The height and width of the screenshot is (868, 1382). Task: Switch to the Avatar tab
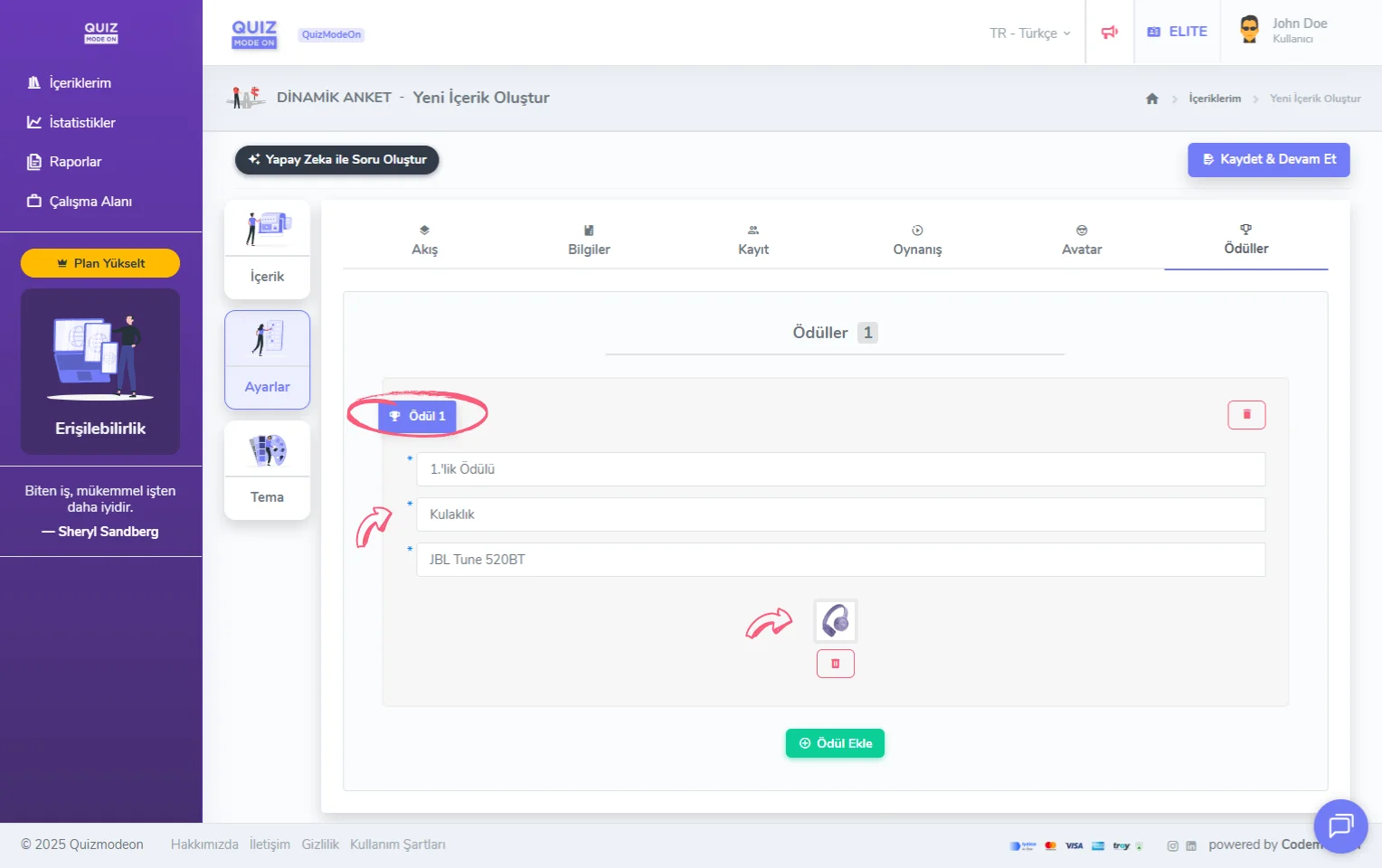point(1081,241)
